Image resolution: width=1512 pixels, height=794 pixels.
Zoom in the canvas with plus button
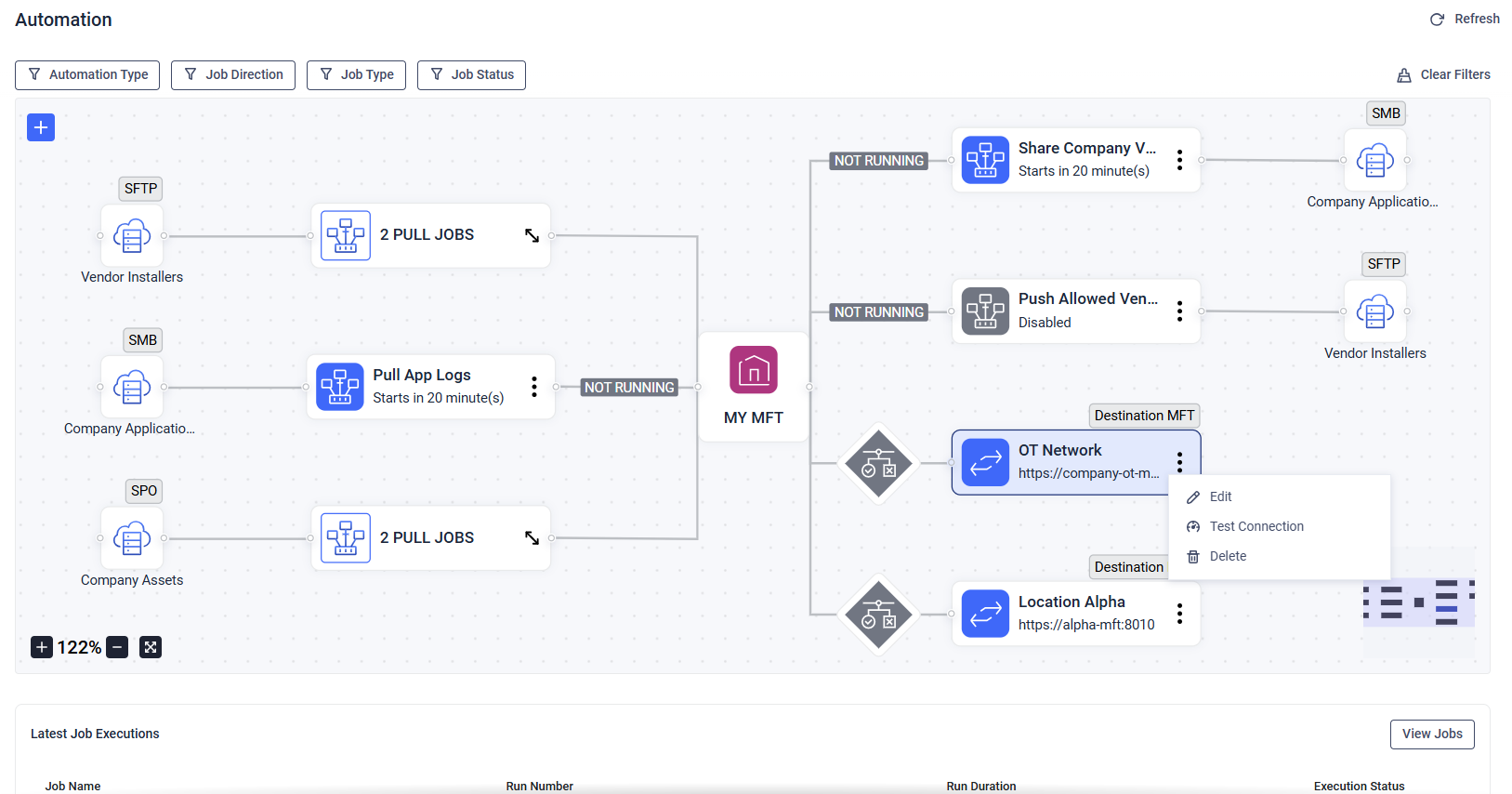pyautogui.click(x=42, y=647)
